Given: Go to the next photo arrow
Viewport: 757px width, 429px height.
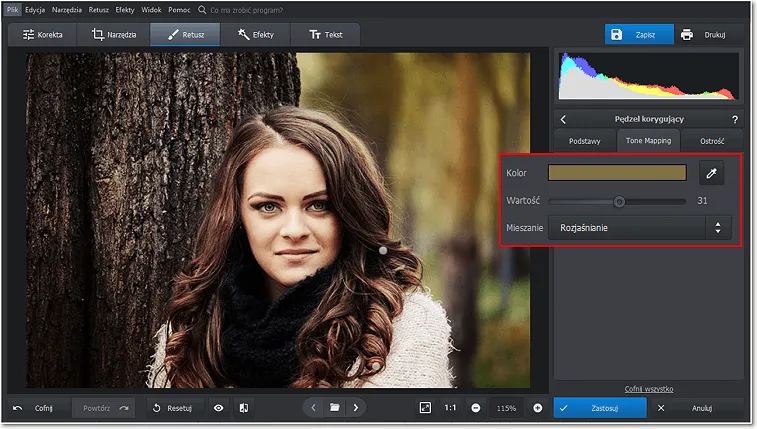Looking at the screenshot, I should click(356, 408).
